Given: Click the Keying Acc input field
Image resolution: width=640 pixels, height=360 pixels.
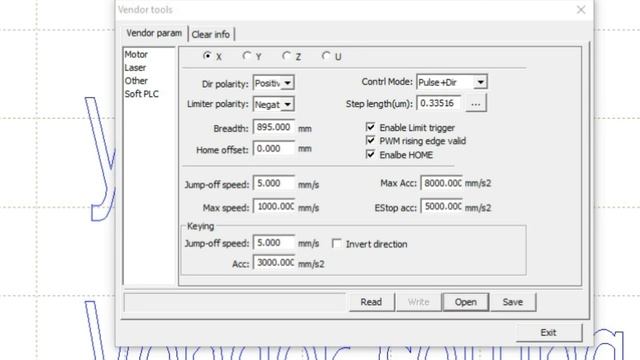Looking at the screenshot, I should pyautogui.click(x=273, y=262).
